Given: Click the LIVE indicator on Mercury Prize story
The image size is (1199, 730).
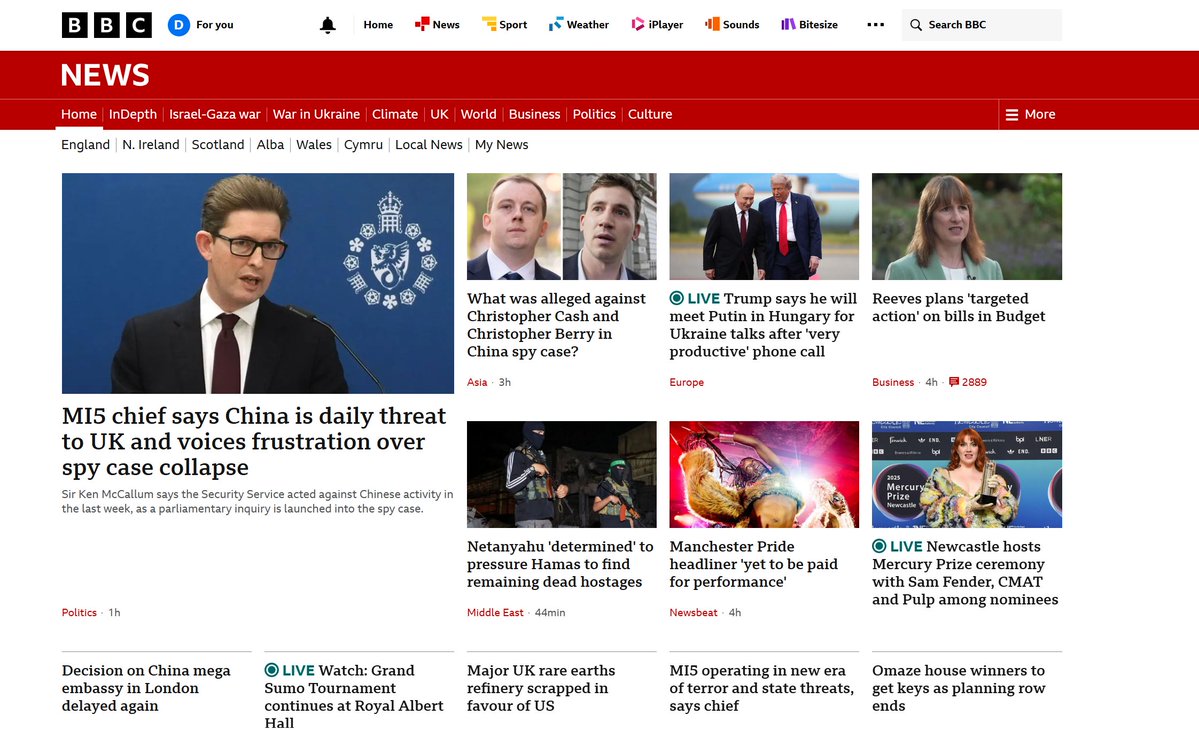Looking at the screenshot, I should click(x=898, y=547).
